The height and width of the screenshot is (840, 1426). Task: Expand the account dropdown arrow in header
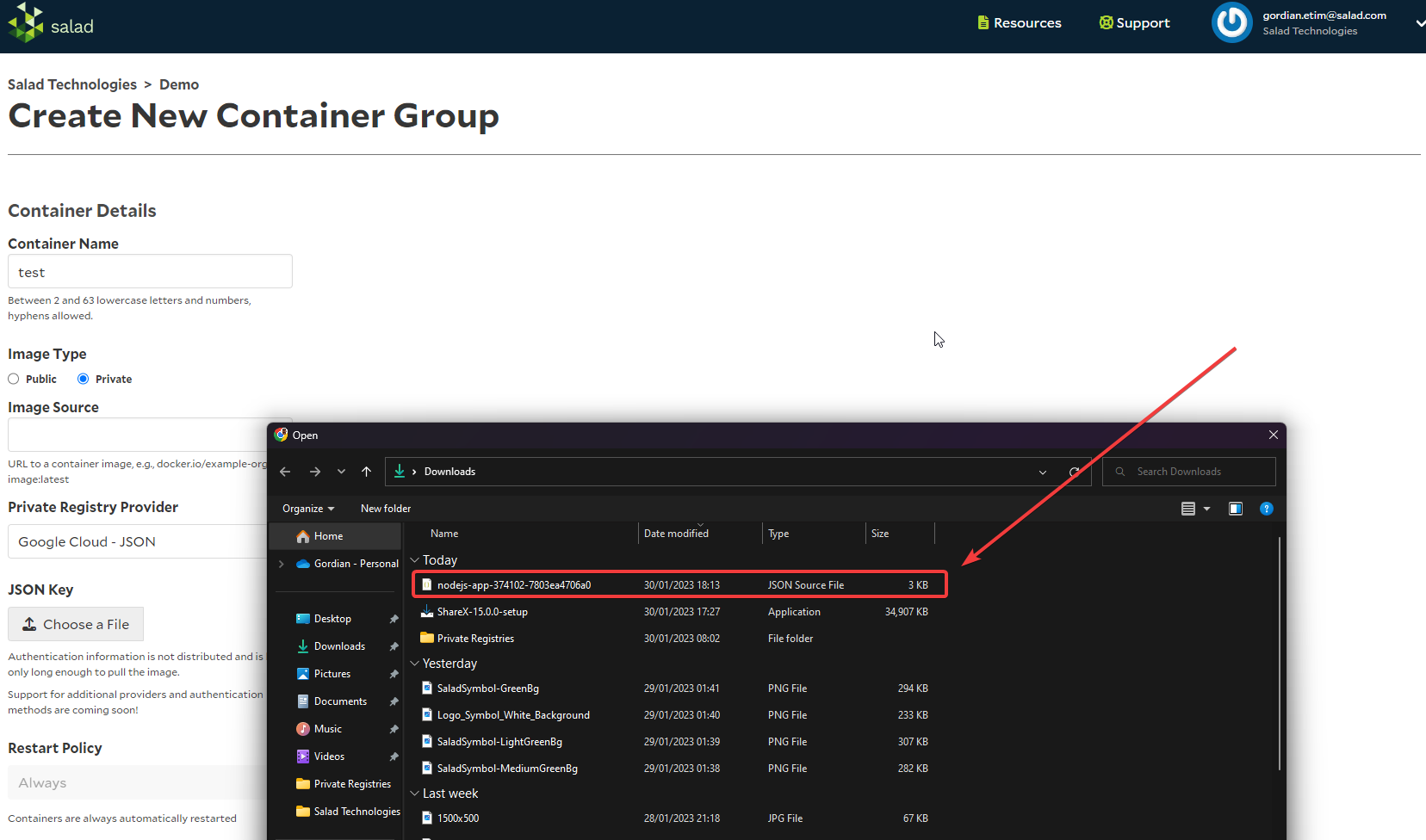[x=1420, y=23]
